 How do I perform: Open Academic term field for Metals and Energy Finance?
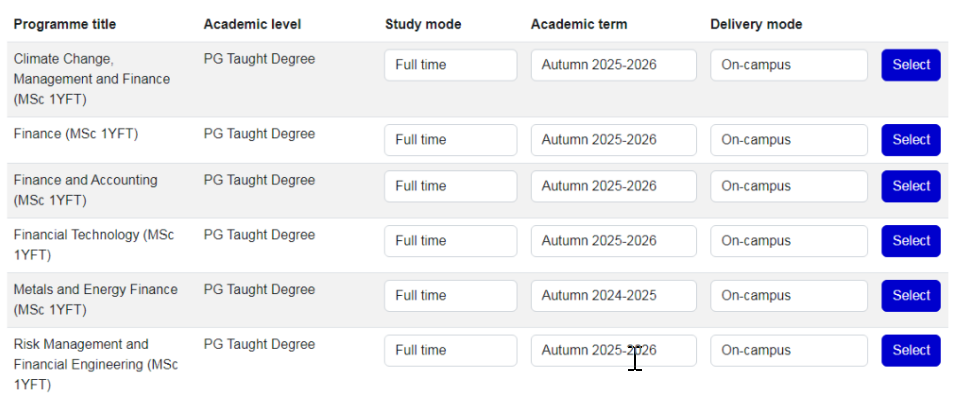point(613,296)
